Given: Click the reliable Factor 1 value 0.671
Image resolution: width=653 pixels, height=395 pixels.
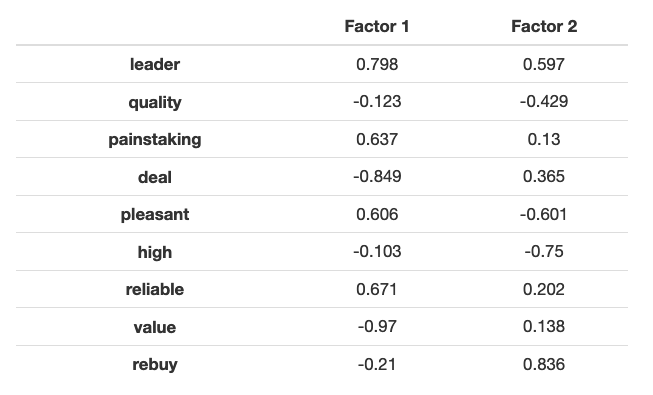Looking at the screenshot, I should pyautogui.click(x=377, y=289).
